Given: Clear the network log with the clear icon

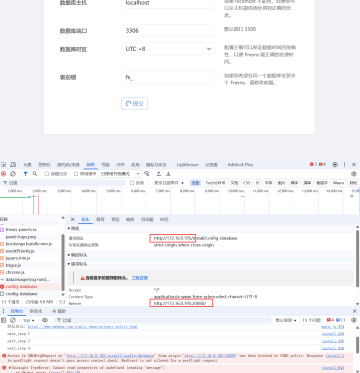Looking at the screenshot, I should 13,174.
